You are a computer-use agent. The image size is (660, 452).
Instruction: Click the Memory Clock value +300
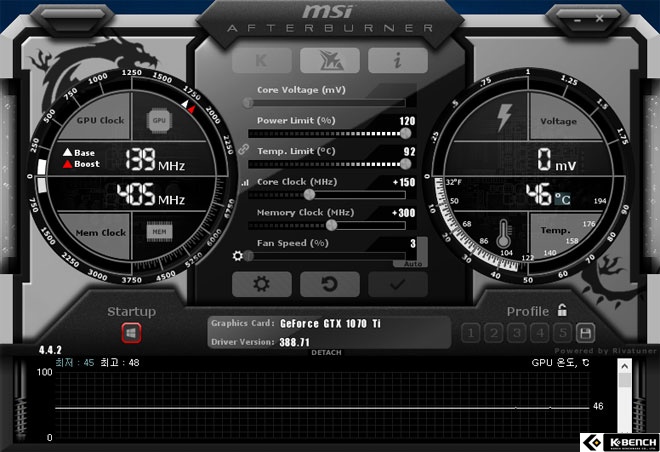coord(403,213)
